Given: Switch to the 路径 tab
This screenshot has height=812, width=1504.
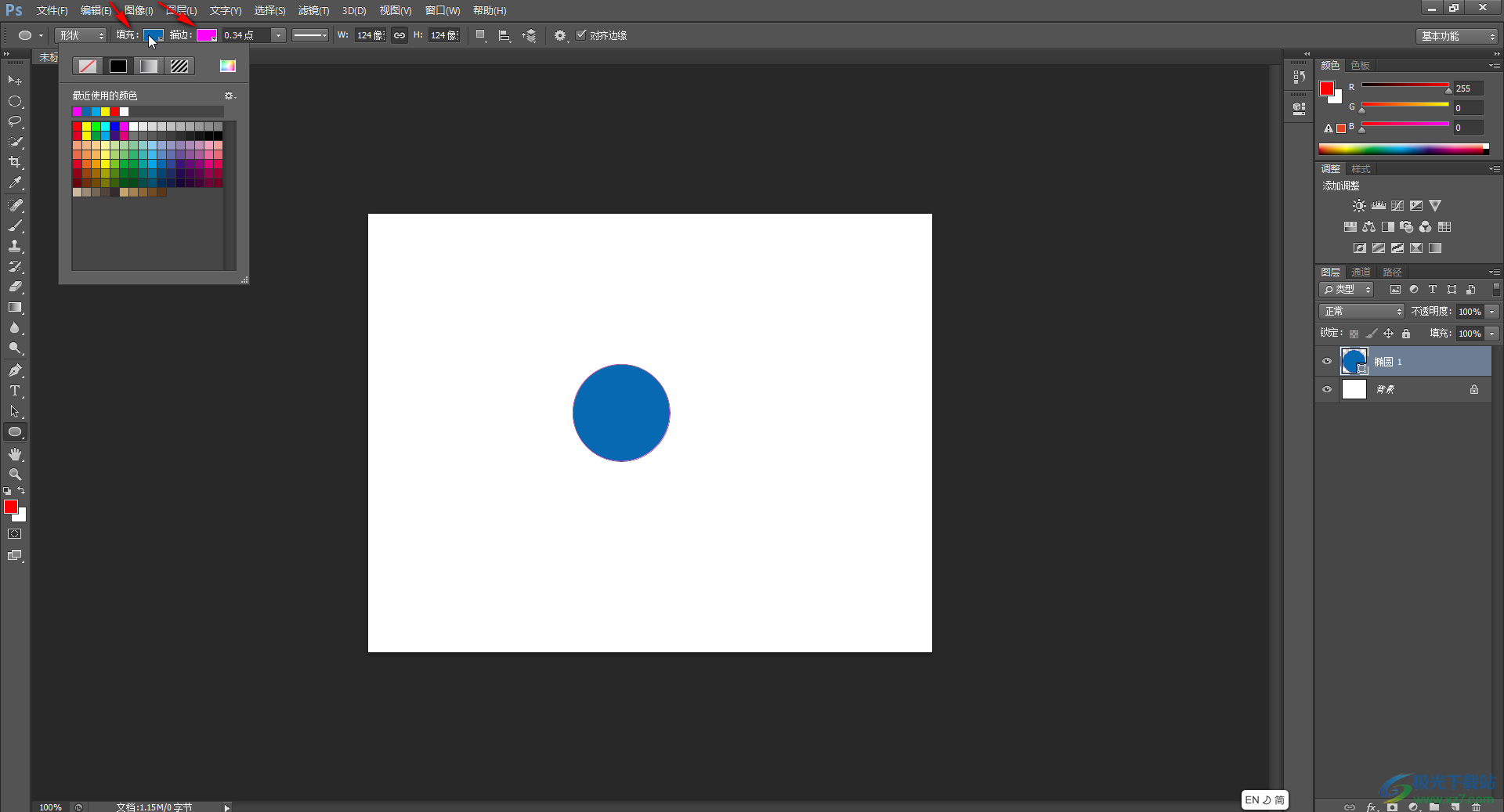Looking at the screenshot, I should 1393,272.
